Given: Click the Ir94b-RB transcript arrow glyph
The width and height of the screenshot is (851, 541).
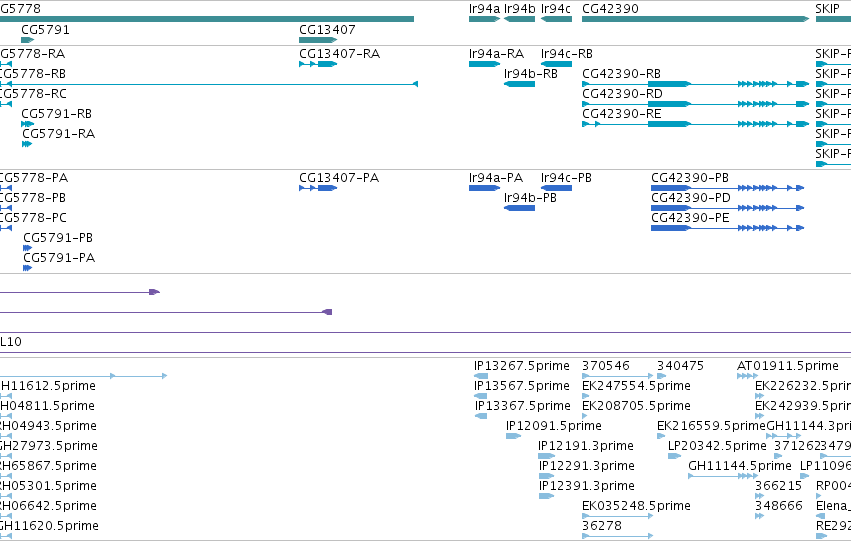Looking at the screenshot, I should click(x=519, y=84).
